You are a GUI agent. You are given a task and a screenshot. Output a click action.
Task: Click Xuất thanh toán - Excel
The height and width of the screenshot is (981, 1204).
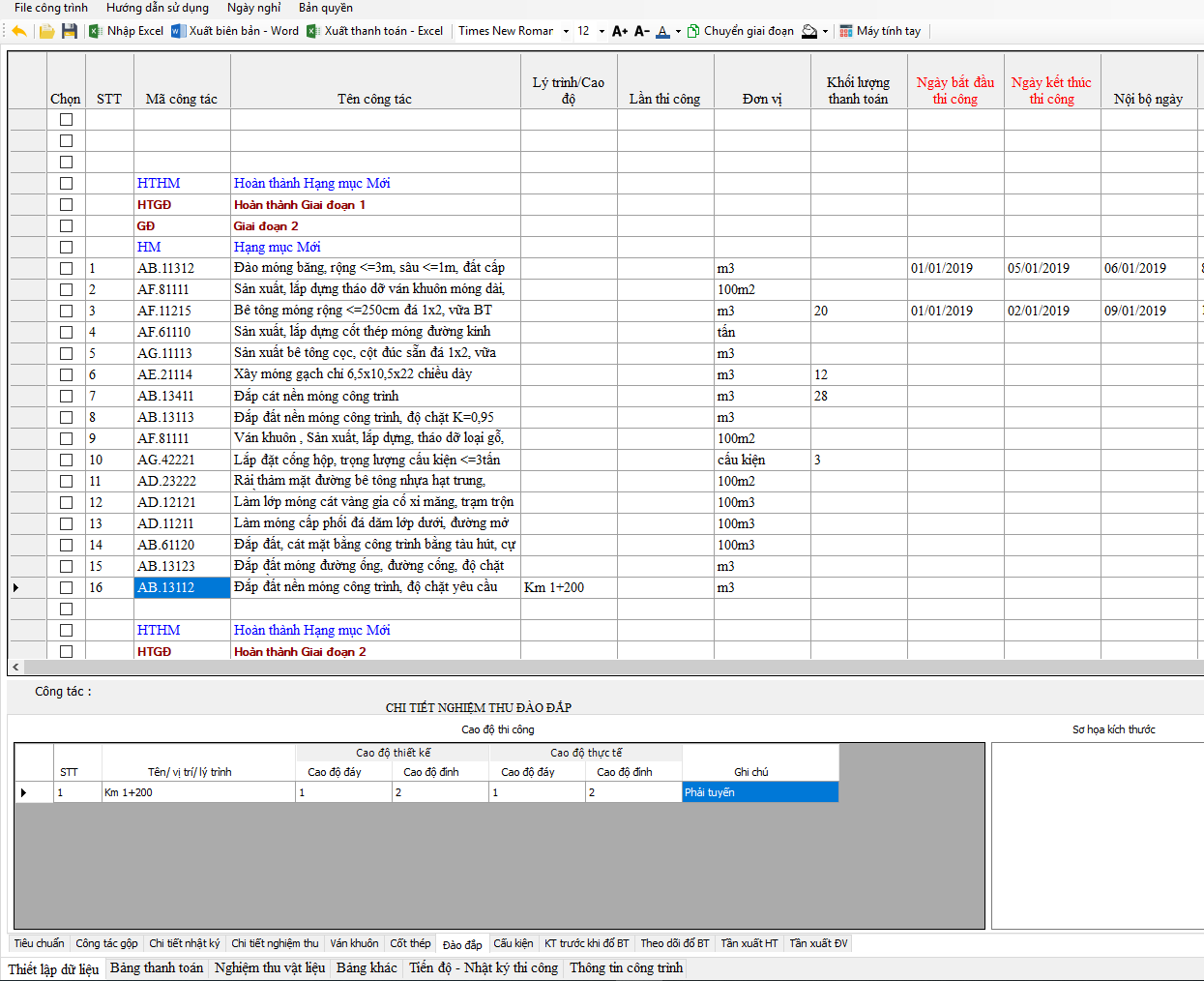point(375,31)
